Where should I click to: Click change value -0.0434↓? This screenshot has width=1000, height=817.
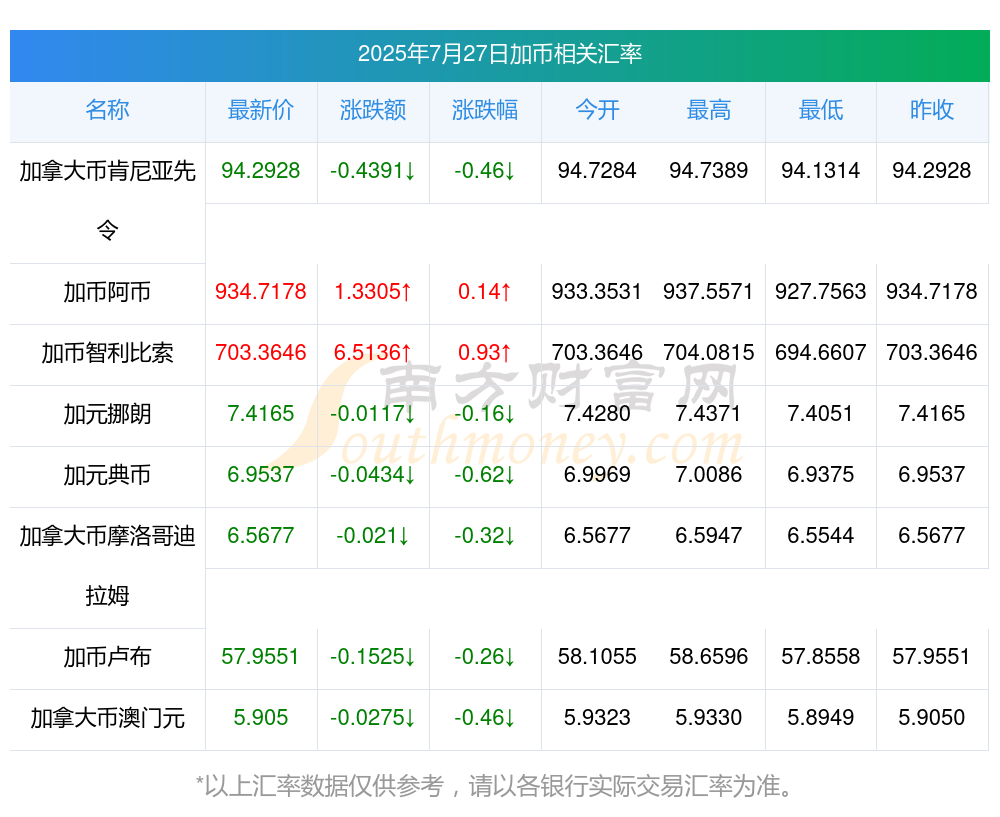pyautogui.click(x=373, y=475)
